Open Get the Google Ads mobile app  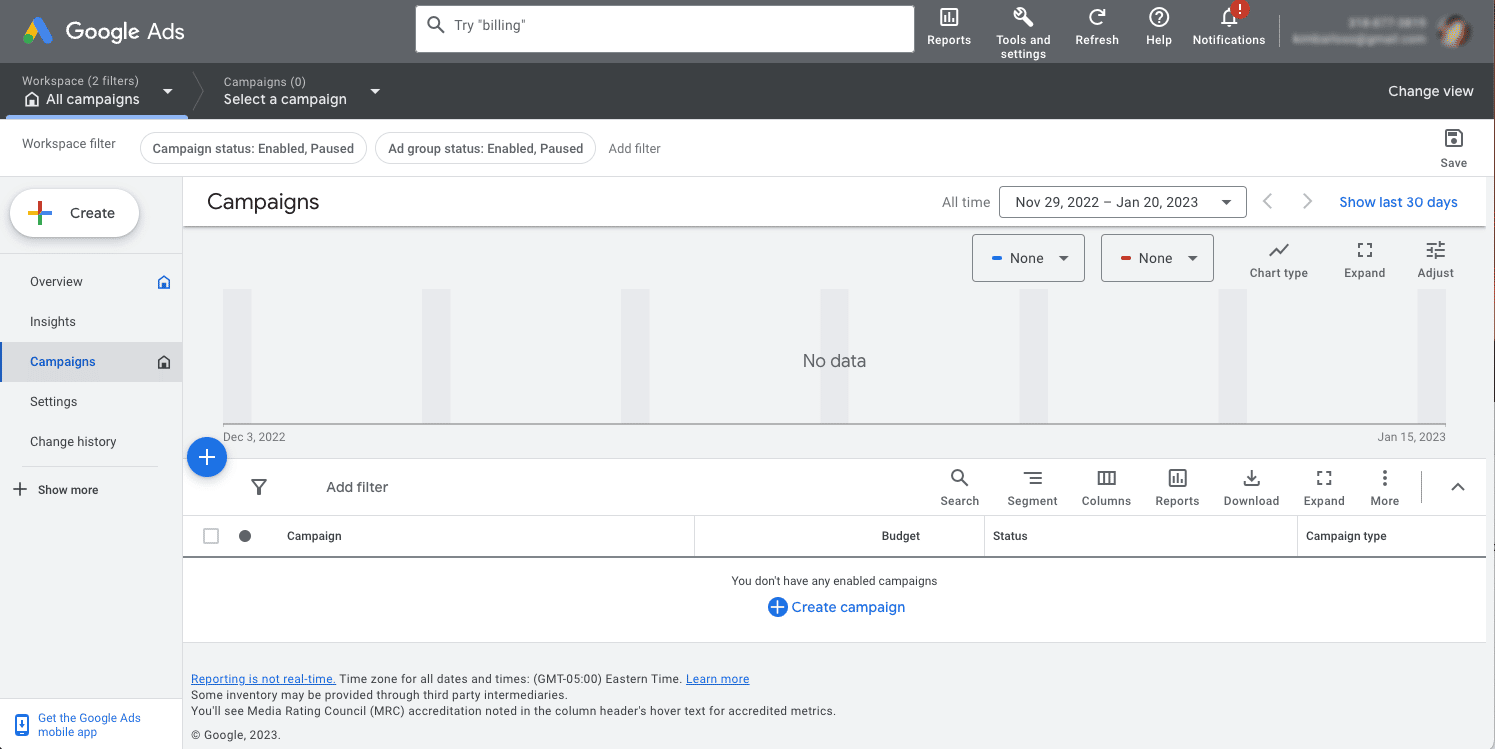click(78, 725)
